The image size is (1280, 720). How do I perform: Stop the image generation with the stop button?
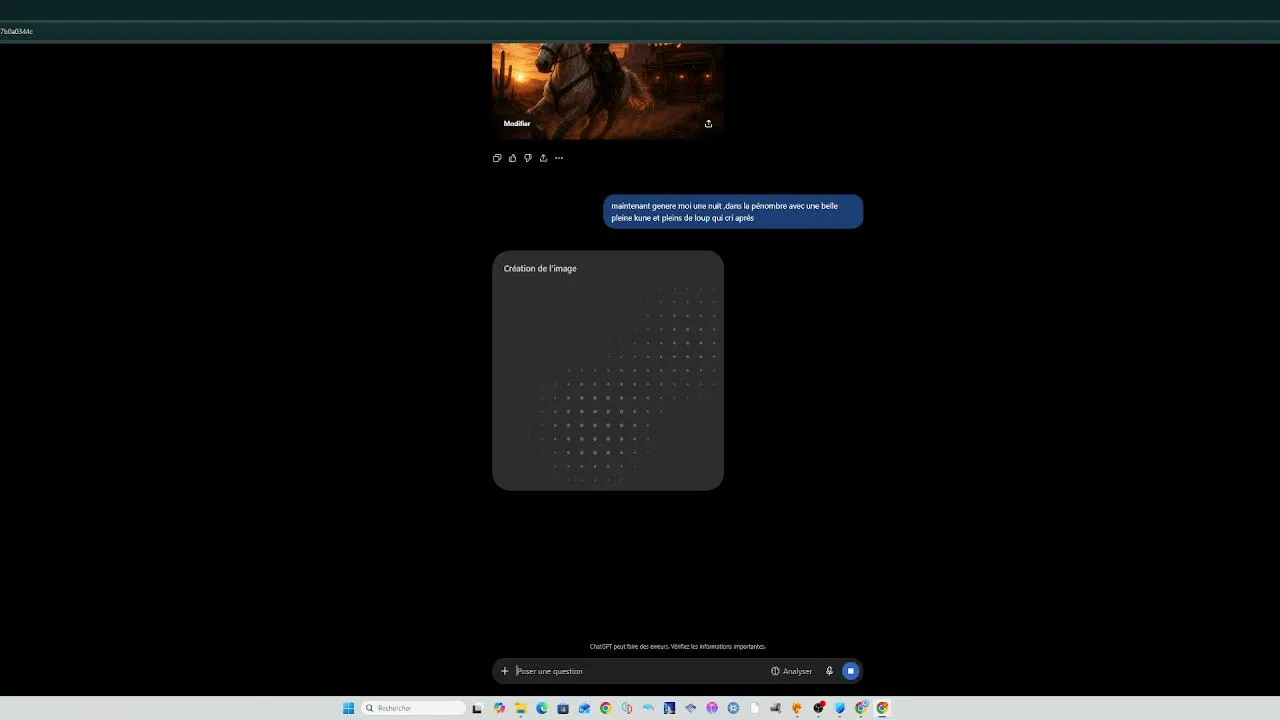[x=851, y=671]
